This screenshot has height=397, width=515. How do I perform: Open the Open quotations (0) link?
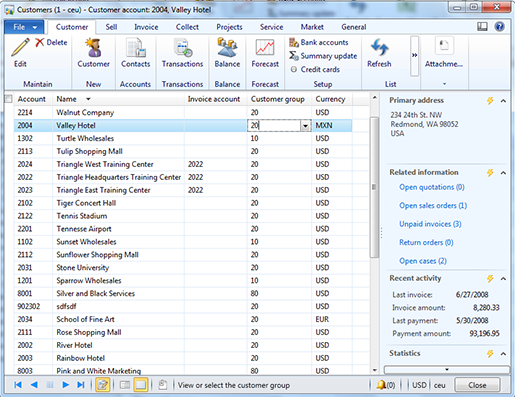pos(432,187)
